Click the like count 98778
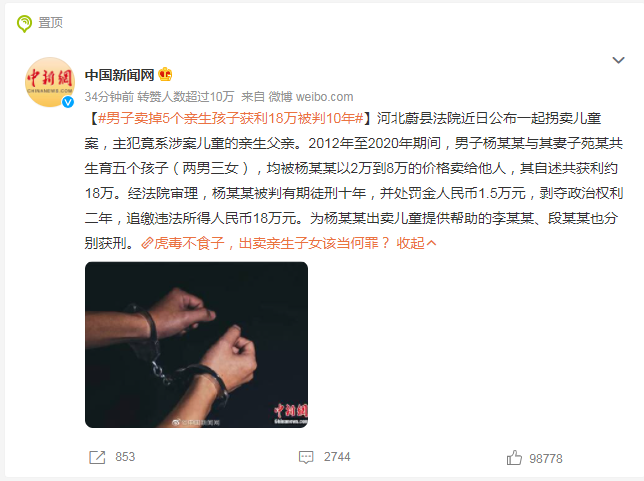This screenshot has height=481, width=644. [546, 458]
